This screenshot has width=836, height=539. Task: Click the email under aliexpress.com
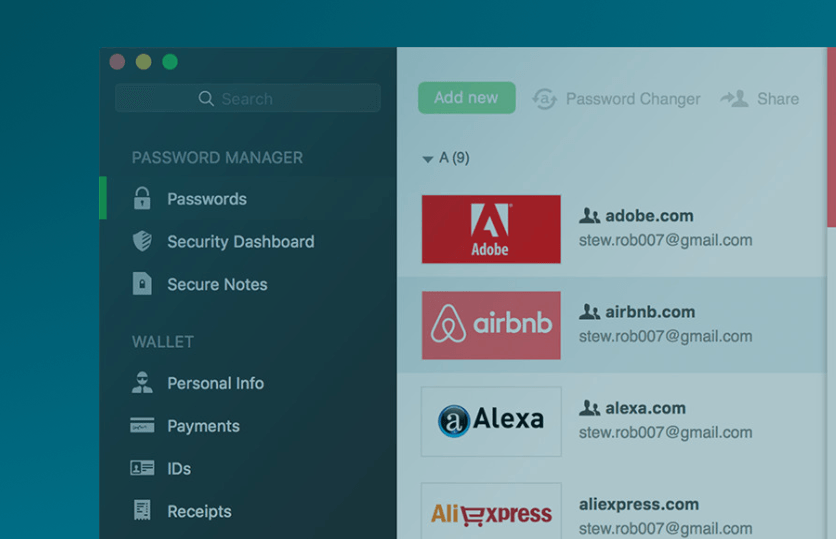point(665,528)
